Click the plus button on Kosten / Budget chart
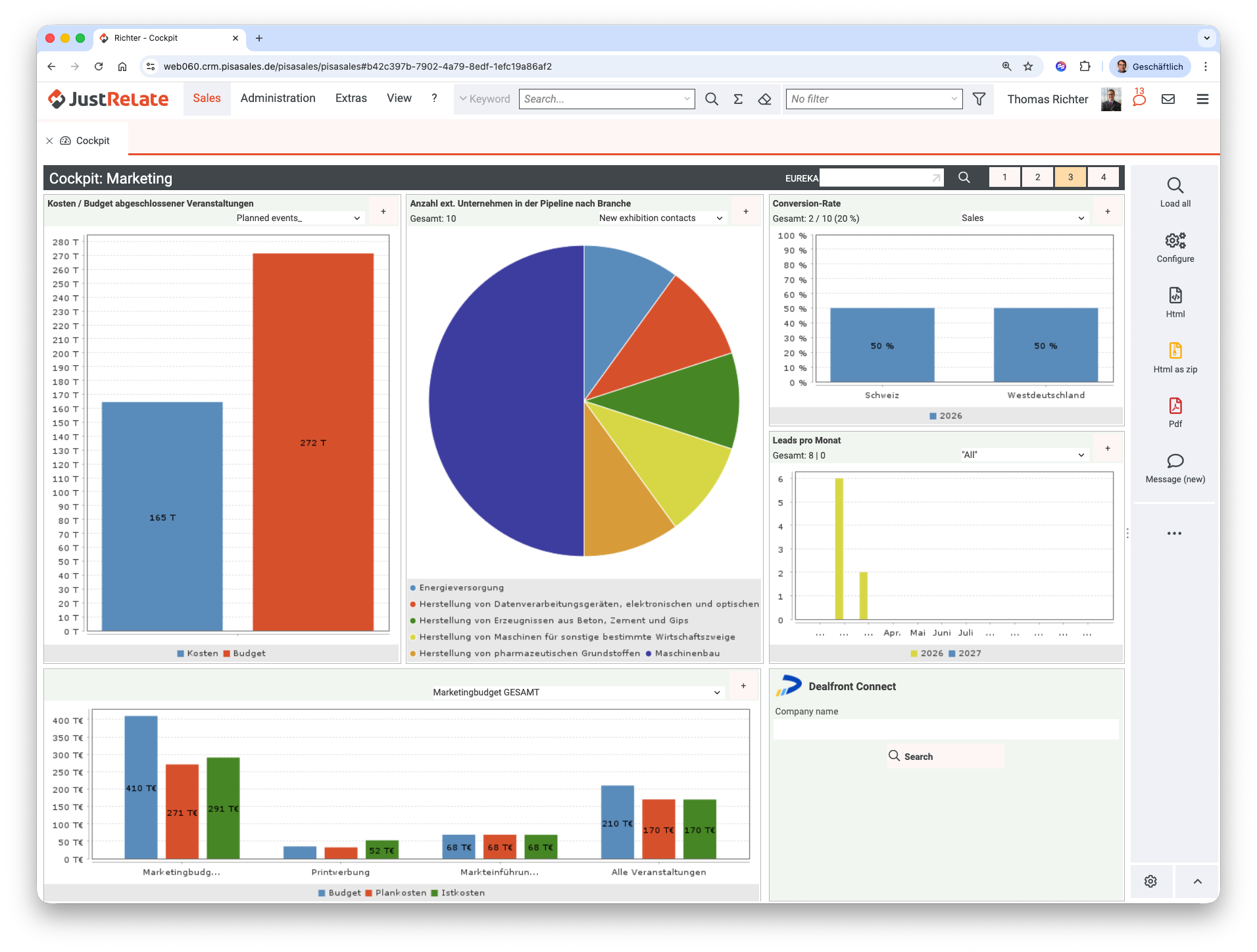Viewport: 1257px width, 952px height. [383, 212]
